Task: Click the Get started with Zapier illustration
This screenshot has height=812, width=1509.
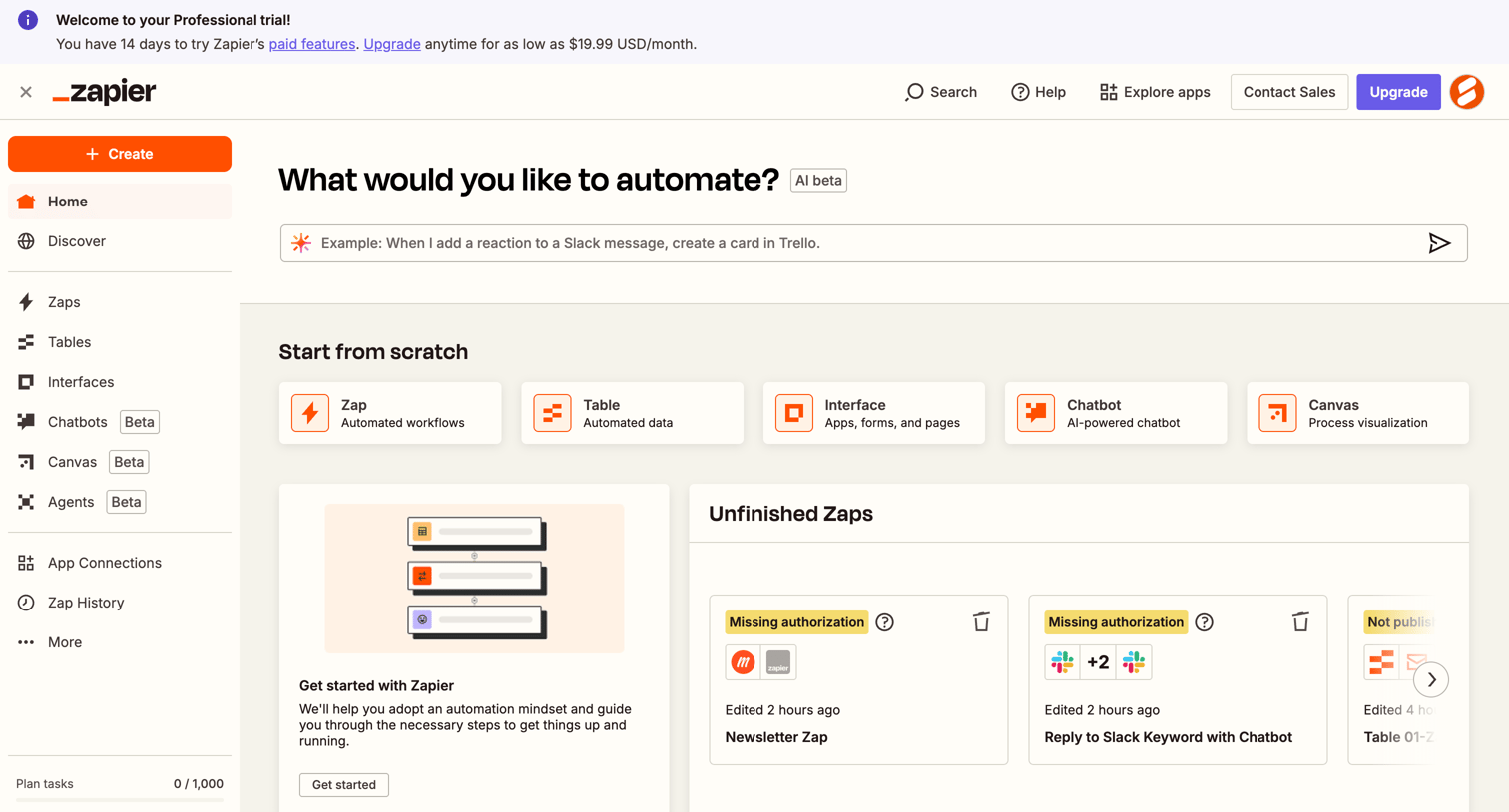Action: (474, 579)
